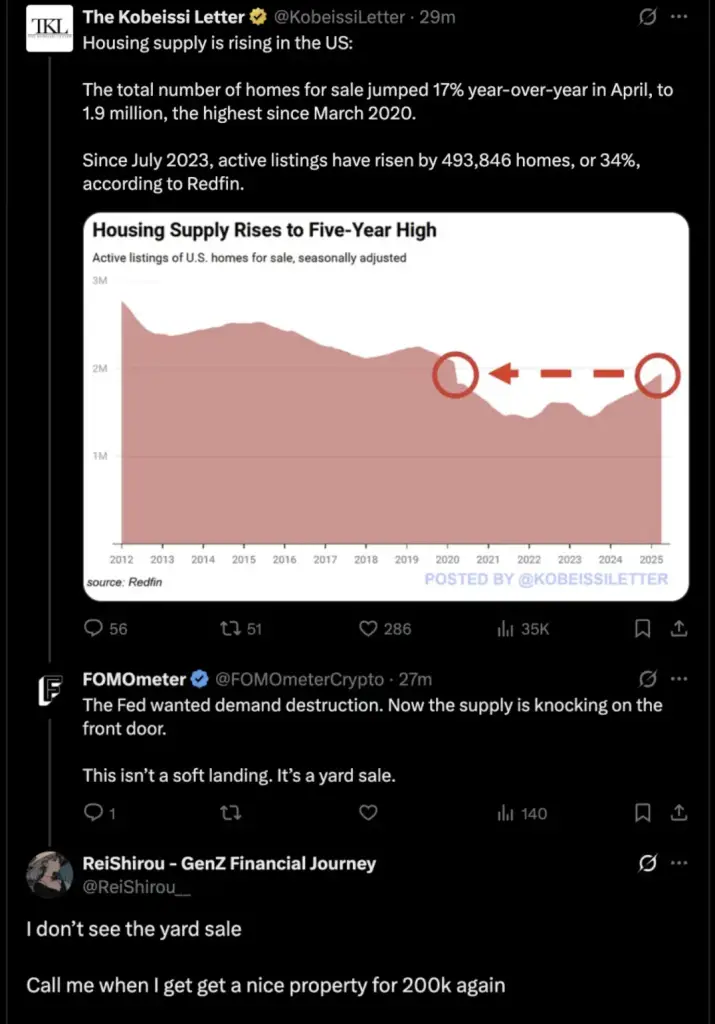Bookmark the Kobeissi Letter post
Viewport: 715px width, 1024px height.
[643, 628]
